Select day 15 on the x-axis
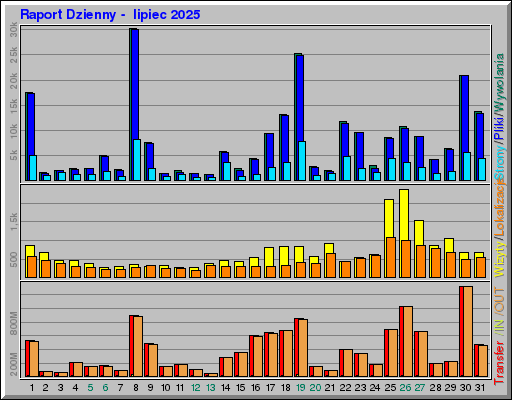The height and width of the screenshot is (400, 512). pos(241,388)
